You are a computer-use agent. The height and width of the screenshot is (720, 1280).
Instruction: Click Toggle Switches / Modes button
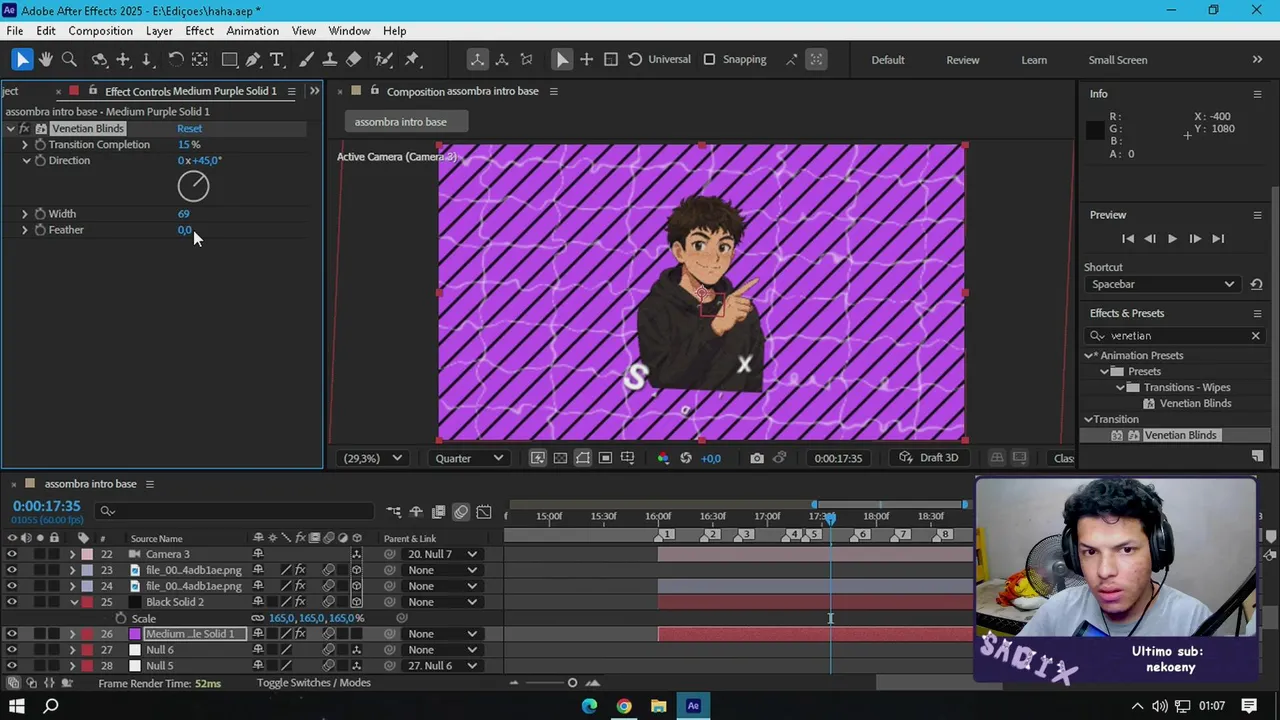(313, 683)
